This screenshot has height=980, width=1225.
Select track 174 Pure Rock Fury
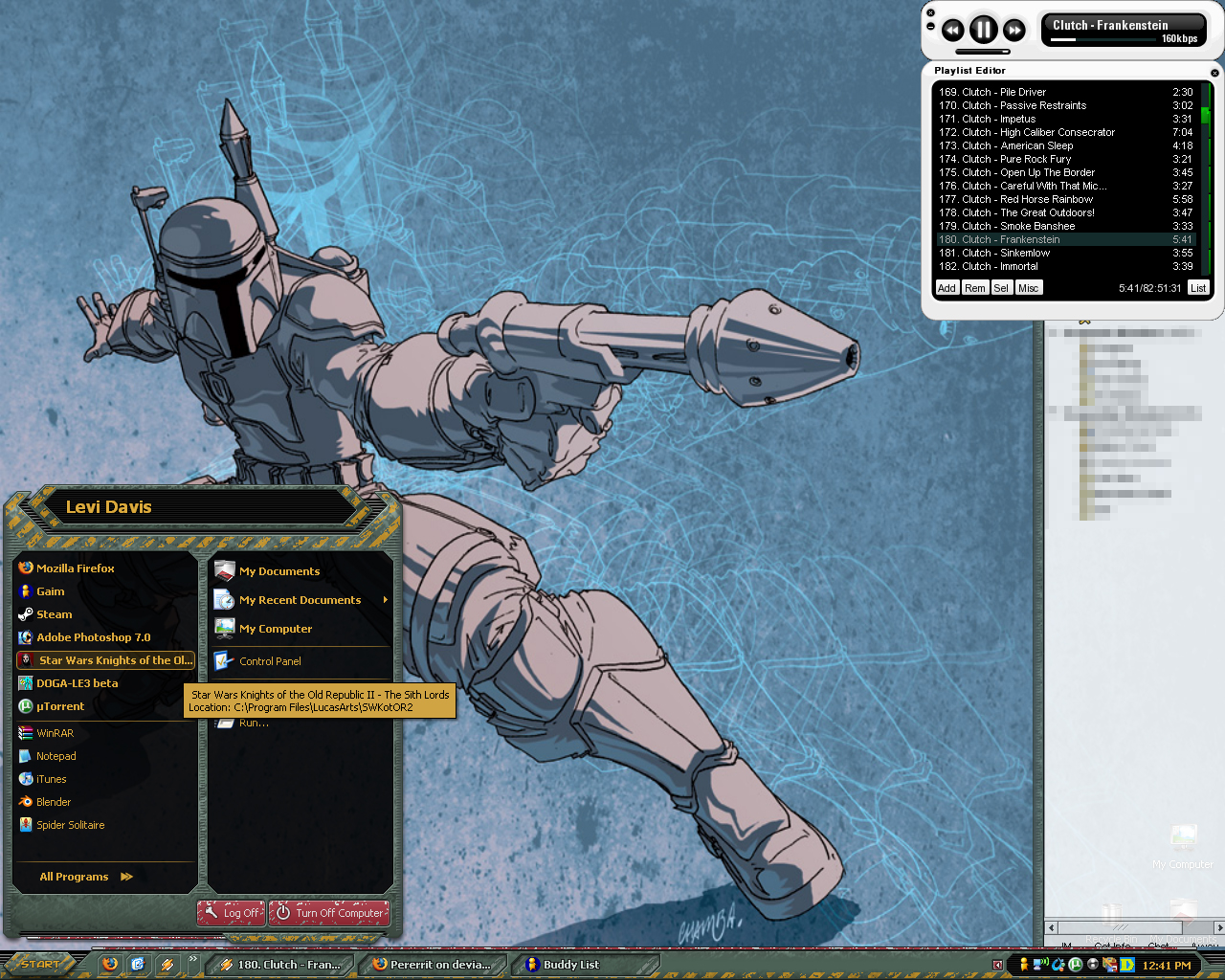click(1066, 160)
